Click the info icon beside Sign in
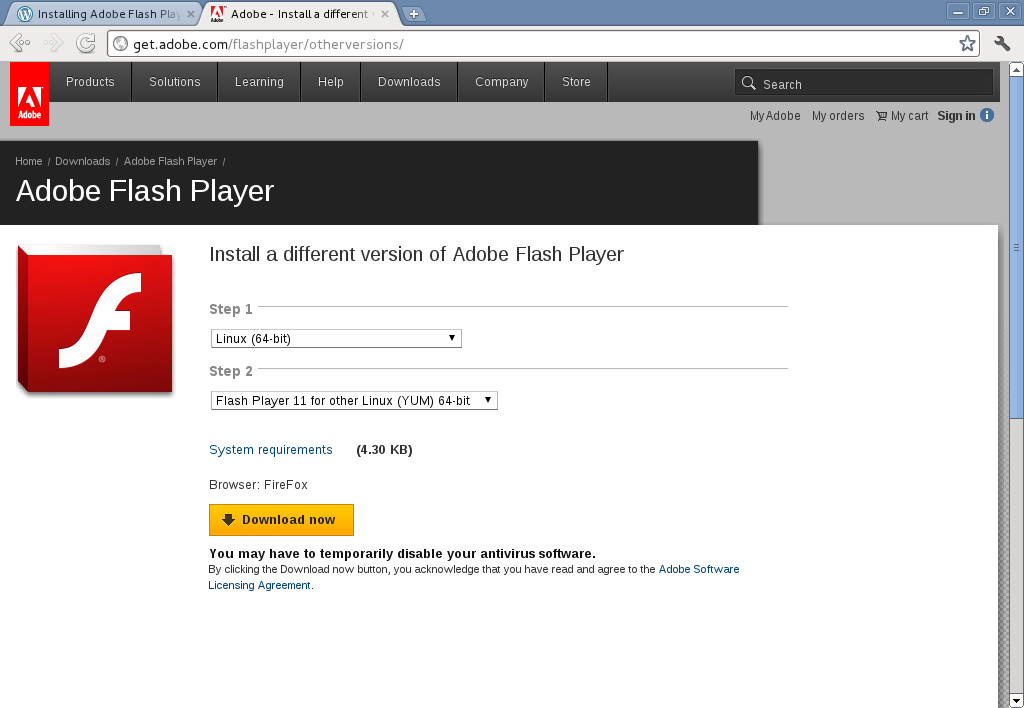Viewport: 1024px width, 708px height. click(x=987, y=115)
